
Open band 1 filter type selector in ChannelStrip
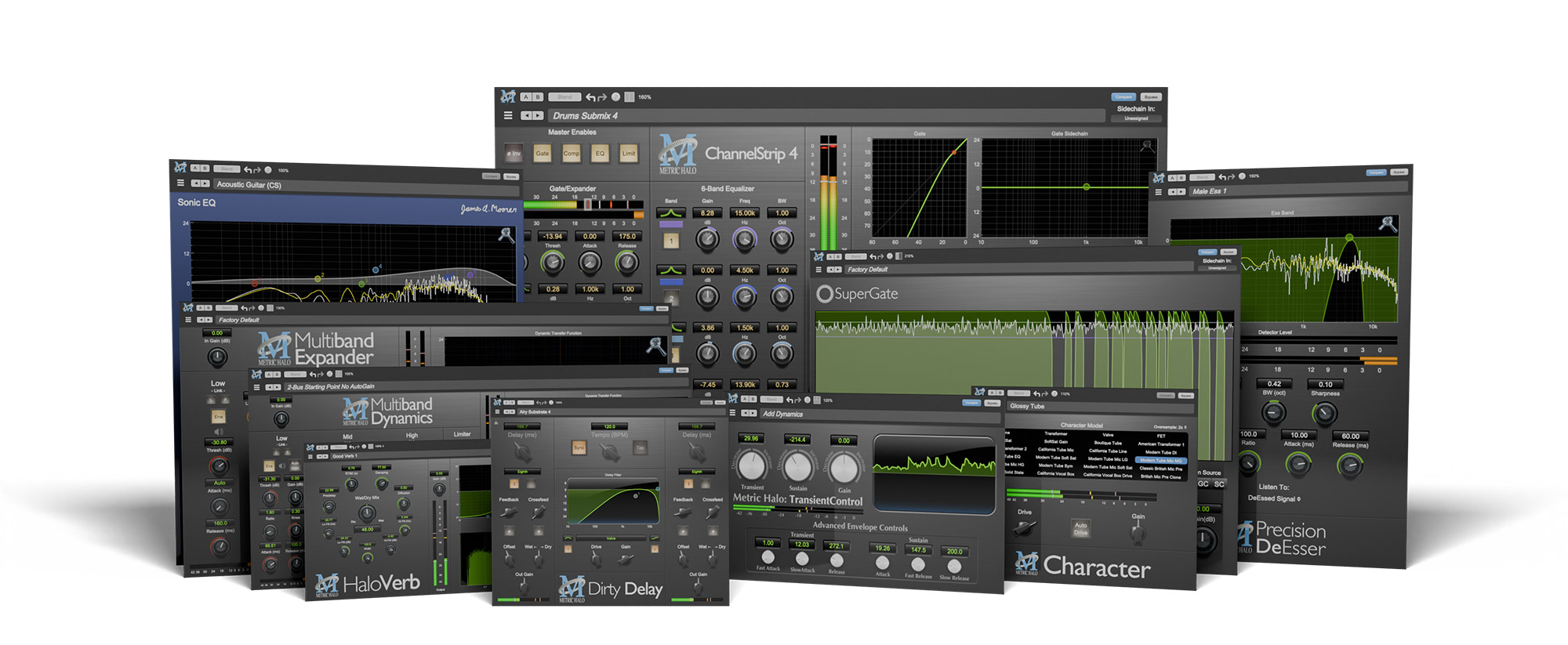pos(671,213)
